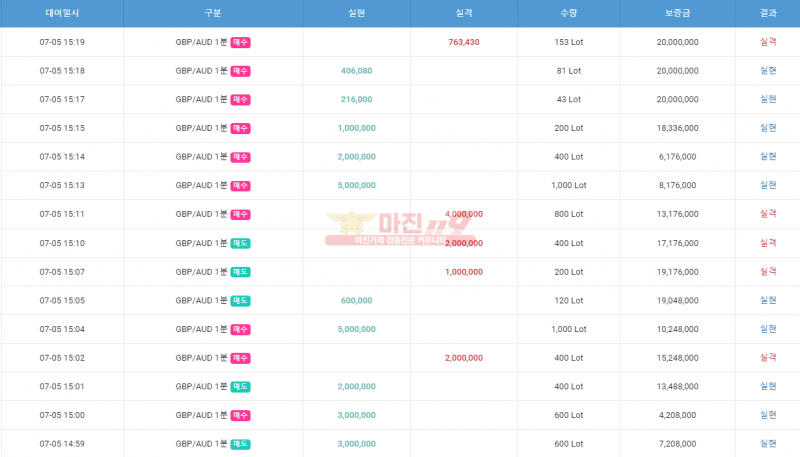Click the 매도 badge in the 15:10 row
Screen dimensions: 800x457
tap(240, 243)
